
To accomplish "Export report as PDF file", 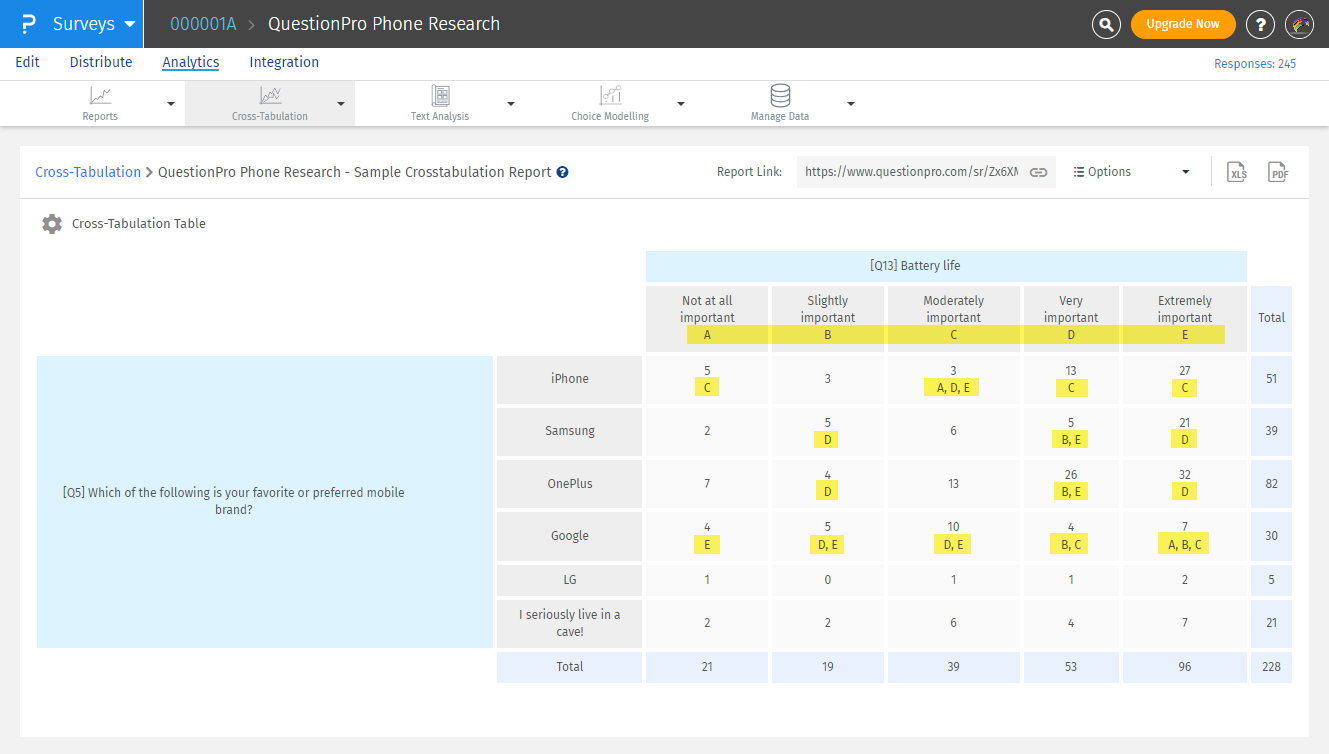I will 1277,172.
